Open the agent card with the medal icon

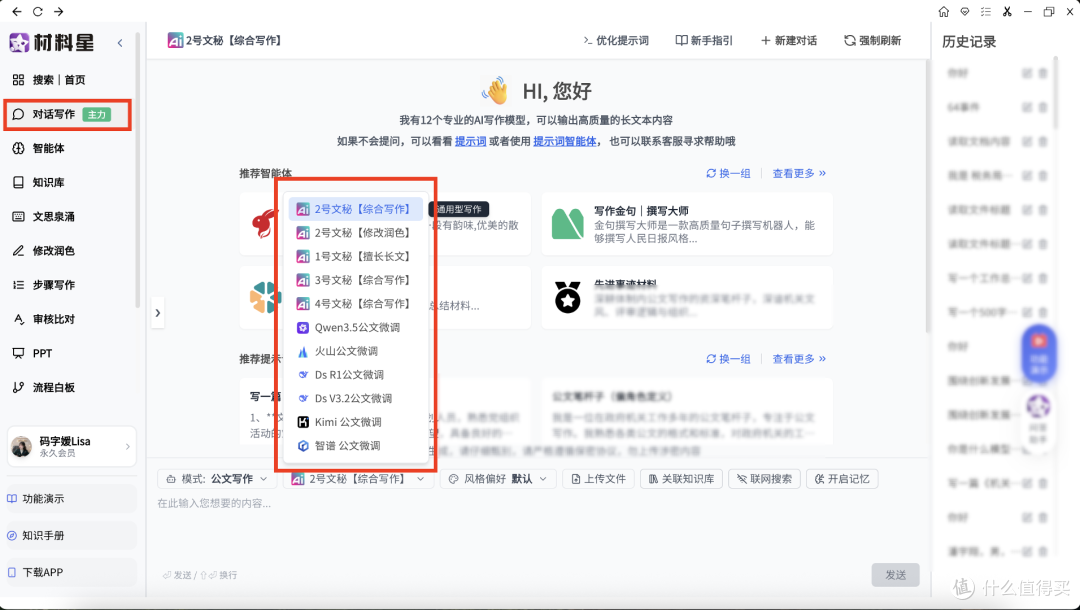(687, 298)
